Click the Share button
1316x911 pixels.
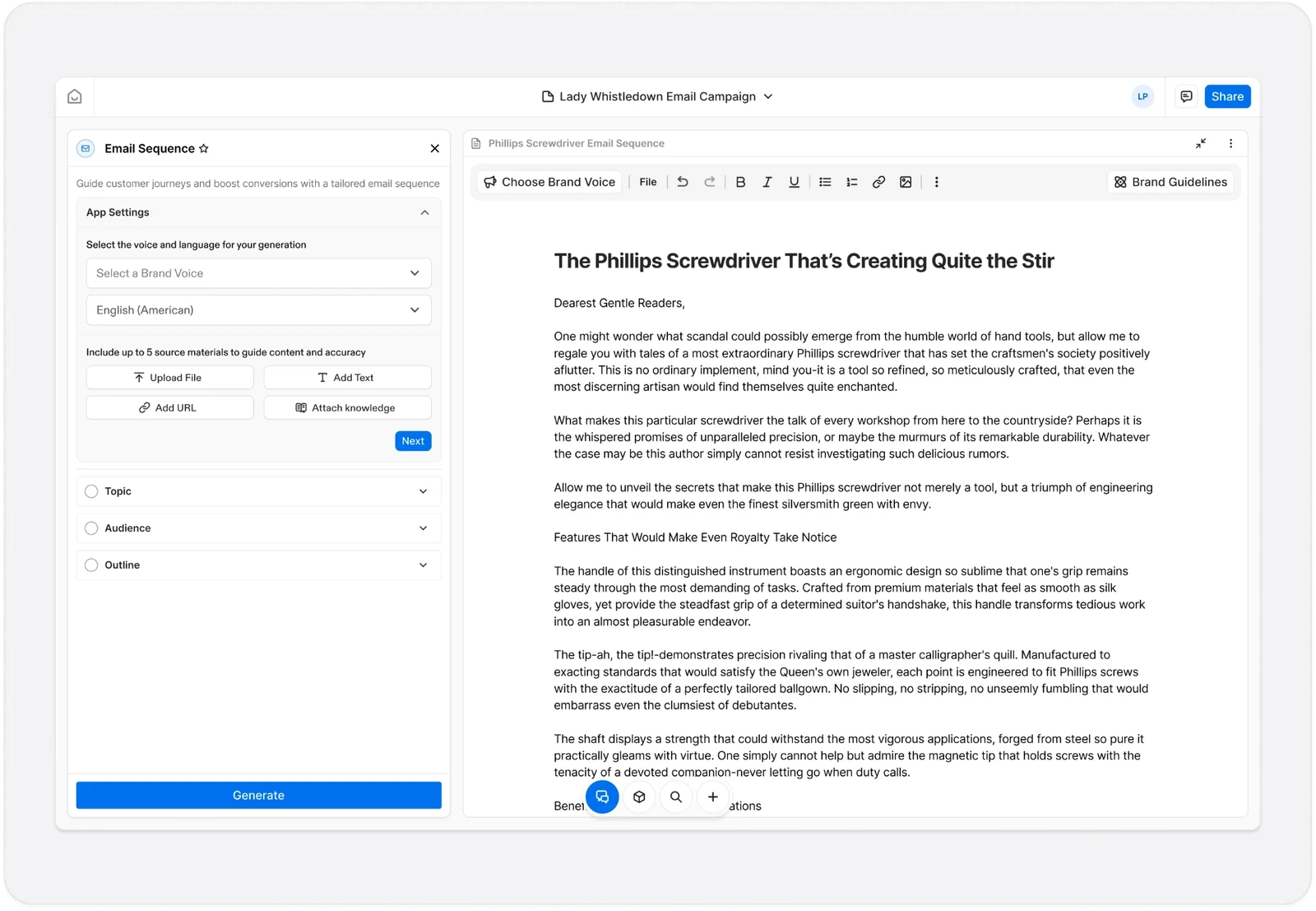1227,96
